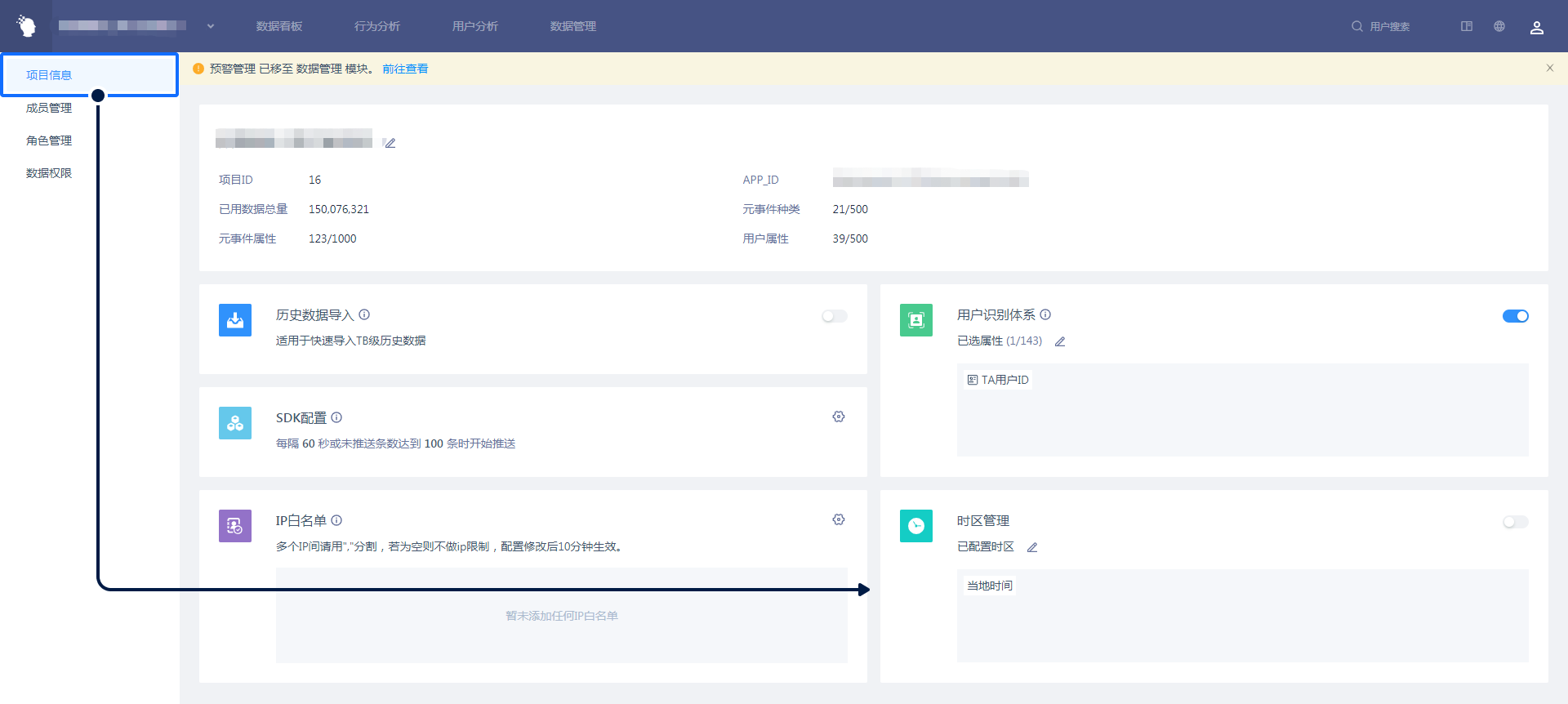Open the book/docs icon in top bar

click(1467, 26)
